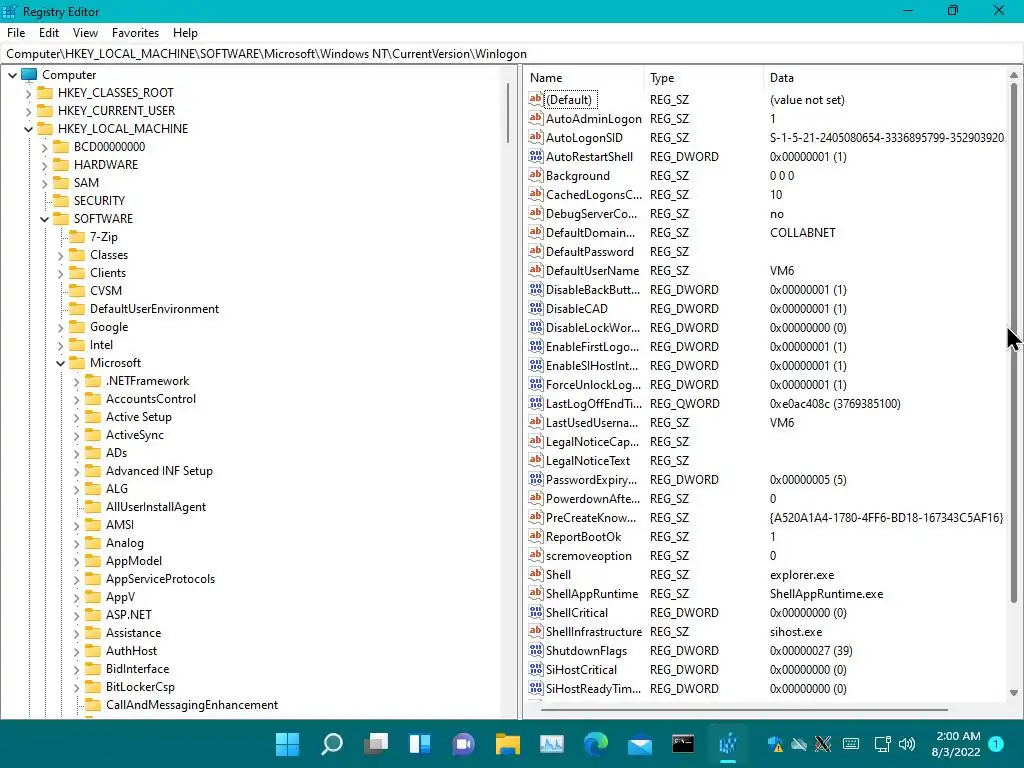Collapse the SOFTWARE key
This screenshot has height=768, width=1024.
(x=44, y=219)
